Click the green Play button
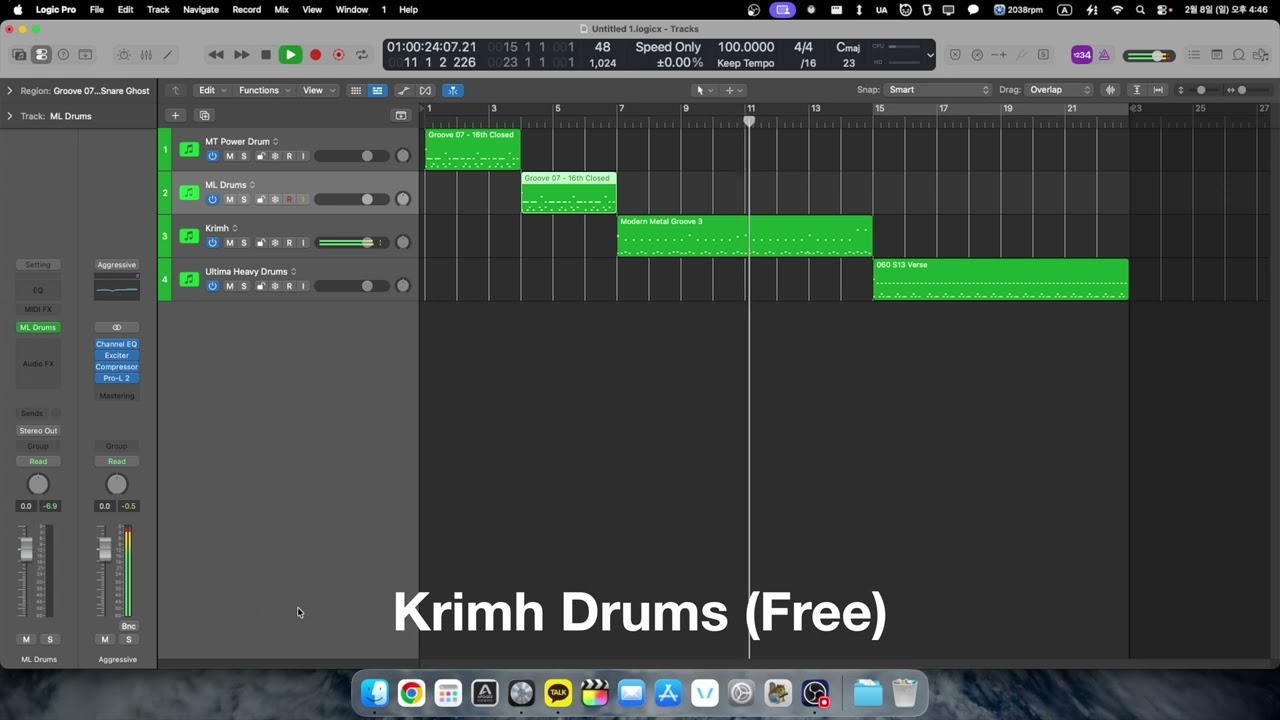Viewport: 1280px width, 720px height. [x=290, y=55]
